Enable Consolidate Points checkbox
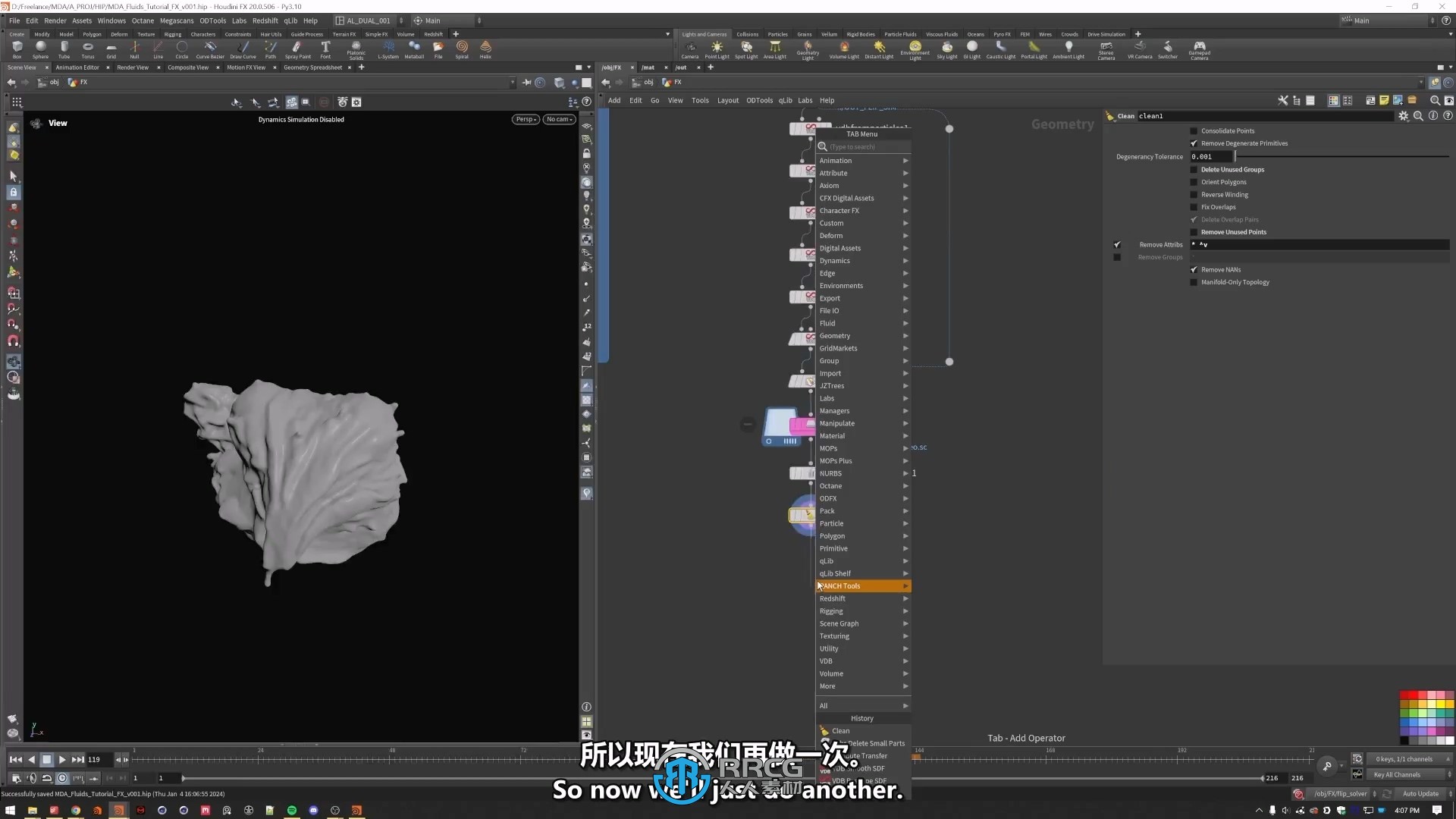The height and width of the screenshot is (819, 1456). (1194, 131)
